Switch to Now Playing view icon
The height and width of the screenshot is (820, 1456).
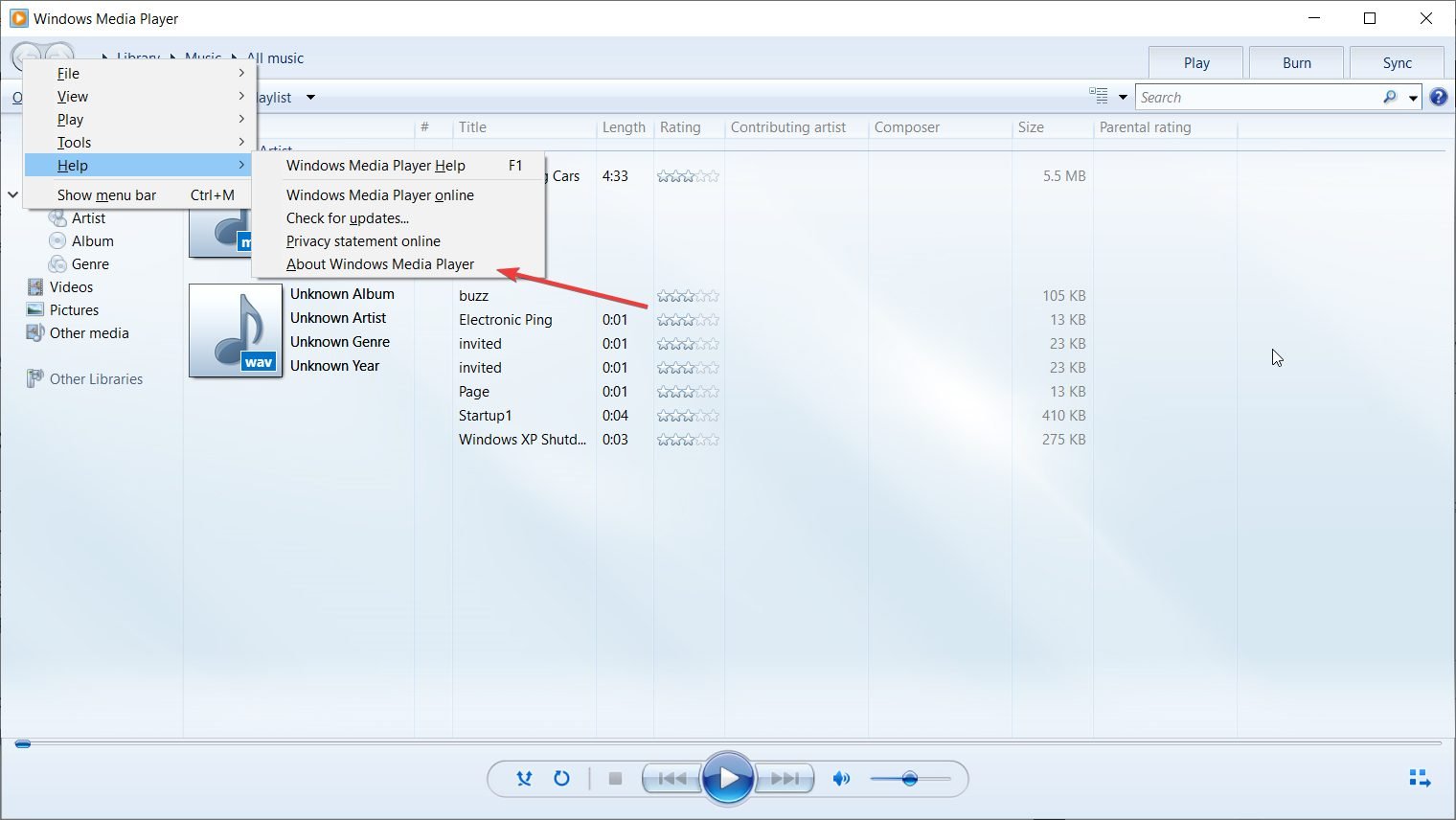tap(1420, 779)
